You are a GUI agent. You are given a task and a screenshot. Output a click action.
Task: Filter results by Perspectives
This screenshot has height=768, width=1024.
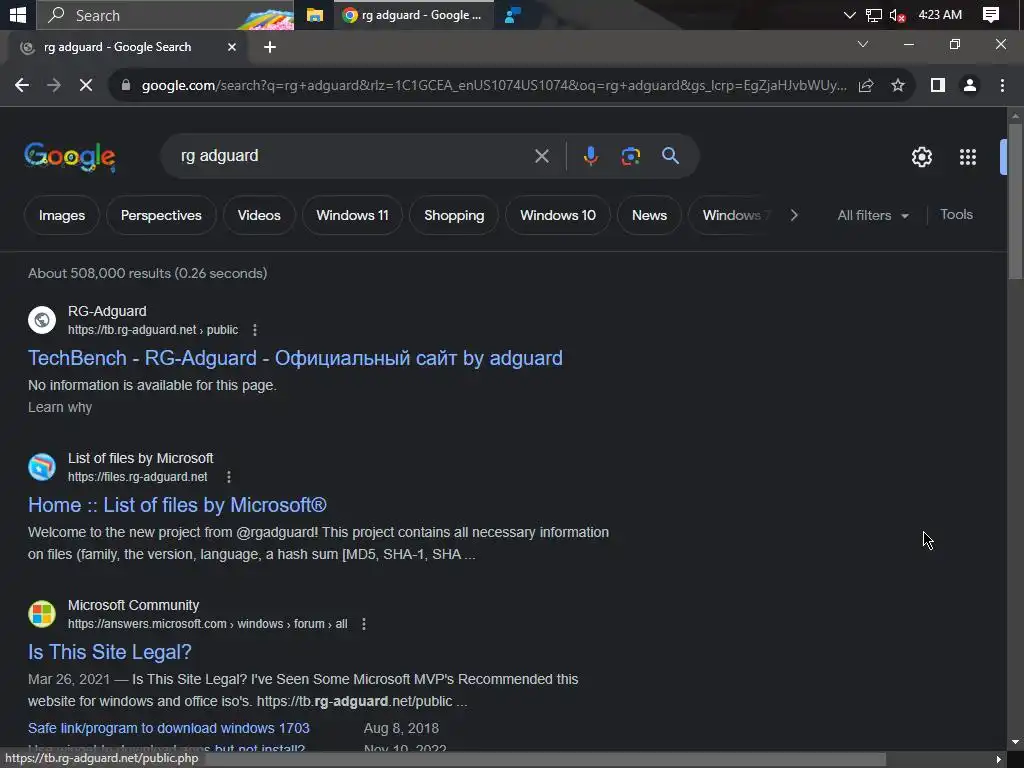[161, 215]
